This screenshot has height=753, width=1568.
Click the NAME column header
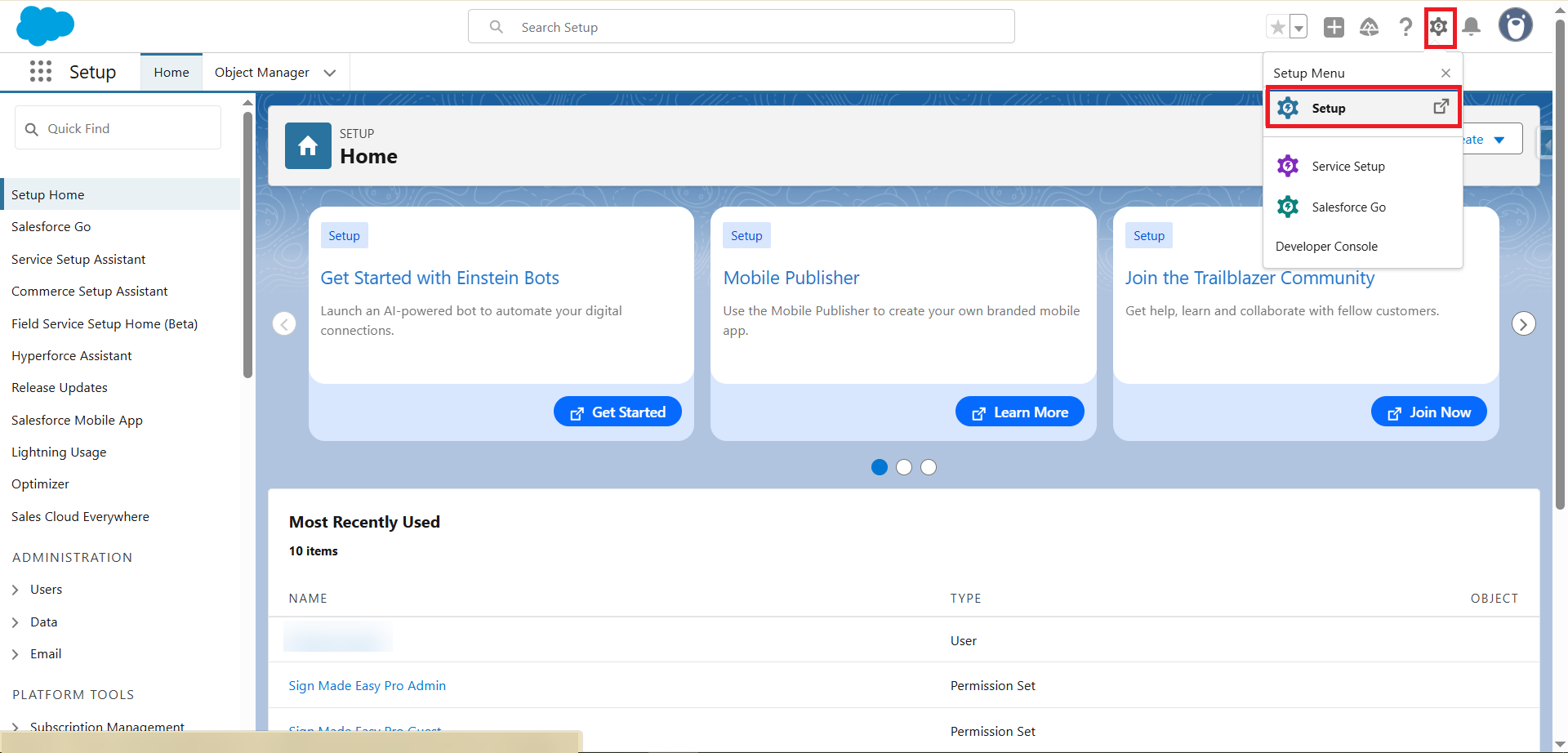pyautogui.click(x=308, y=599)
